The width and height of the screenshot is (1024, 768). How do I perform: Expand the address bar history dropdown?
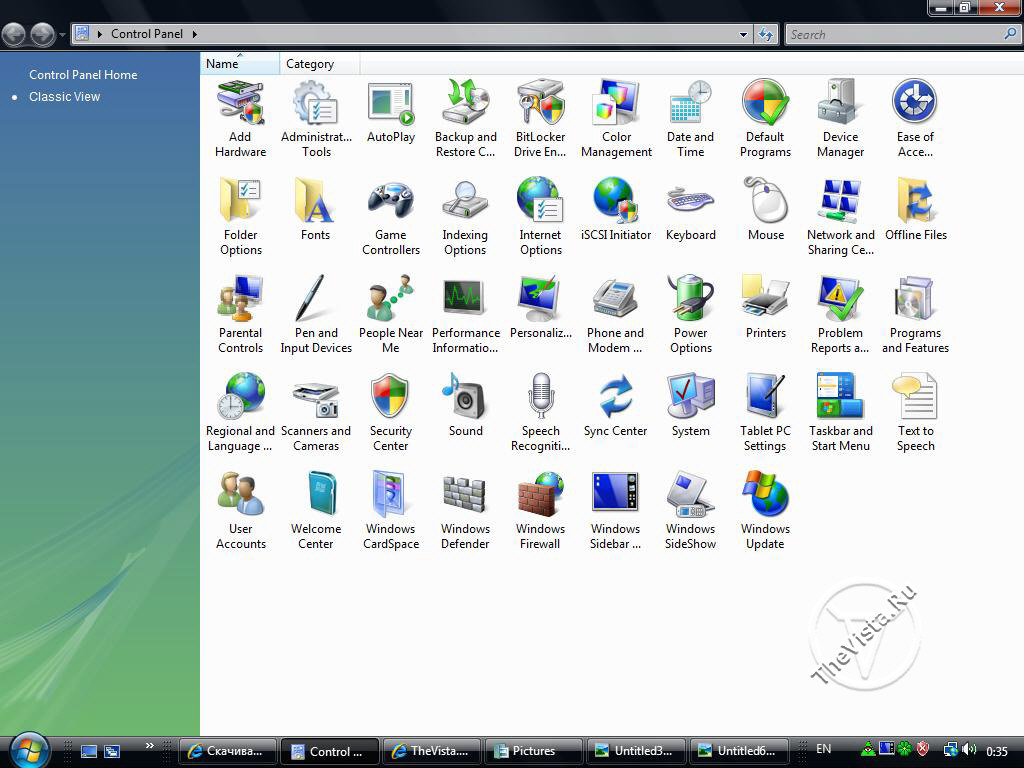743,34
